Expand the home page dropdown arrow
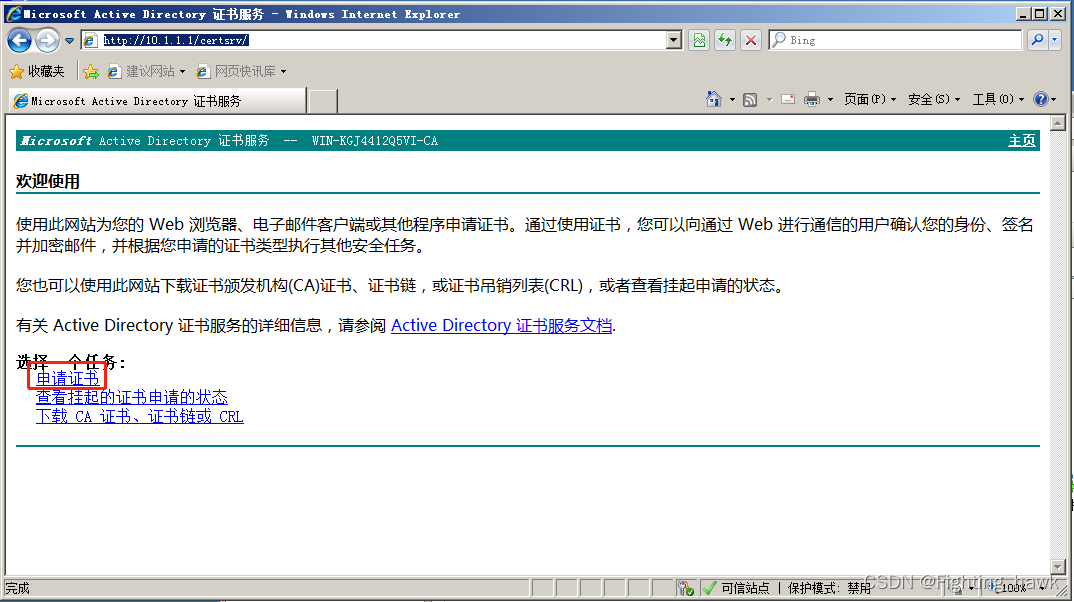The height and width of the screenshot is (602, 1074). pyautogui.click(x=732, y=100)
